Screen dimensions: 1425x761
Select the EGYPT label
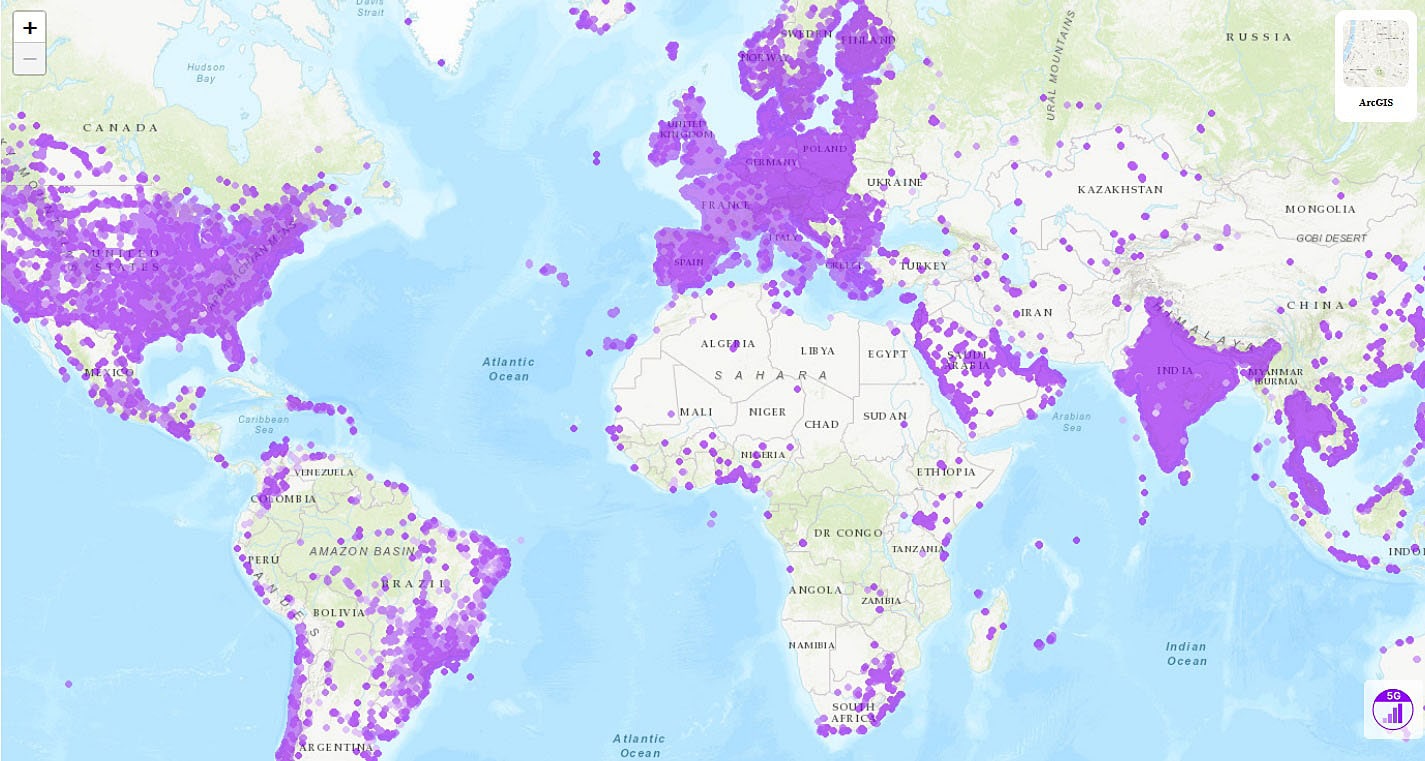(887, 354)
